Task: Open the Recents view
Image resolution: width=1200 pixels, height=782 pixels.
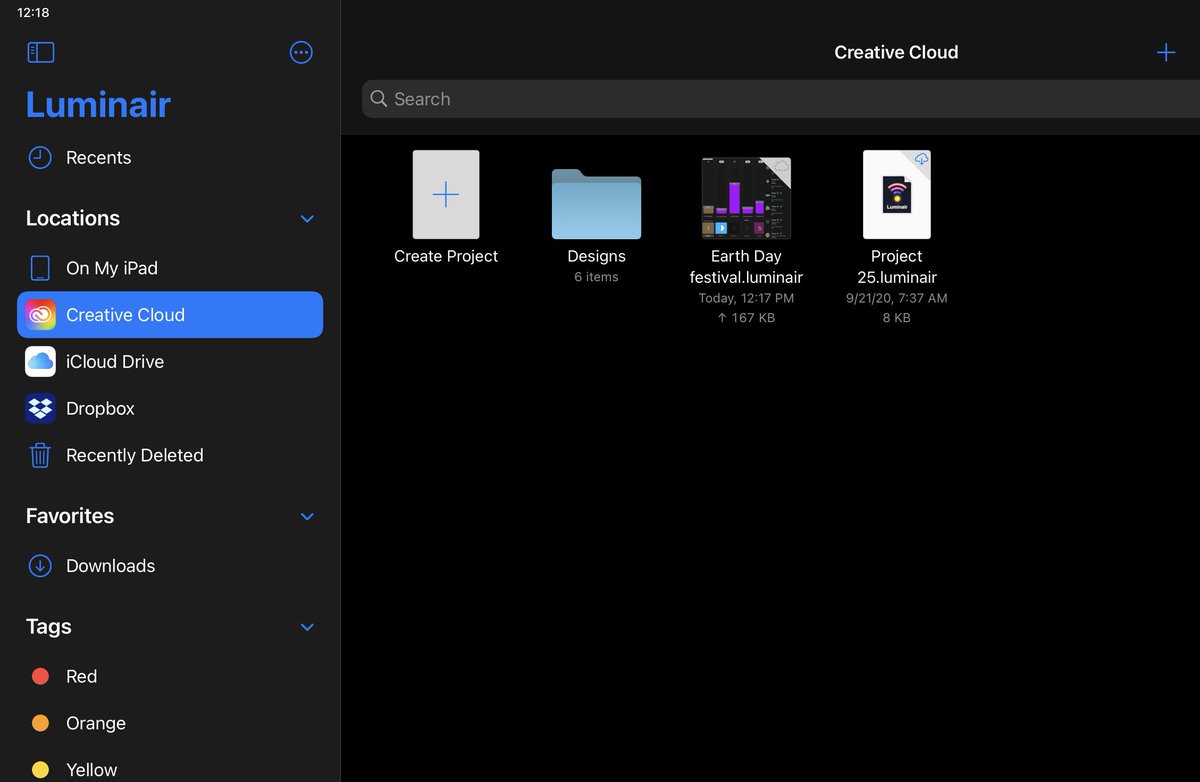Action: (x=171, y=157)
